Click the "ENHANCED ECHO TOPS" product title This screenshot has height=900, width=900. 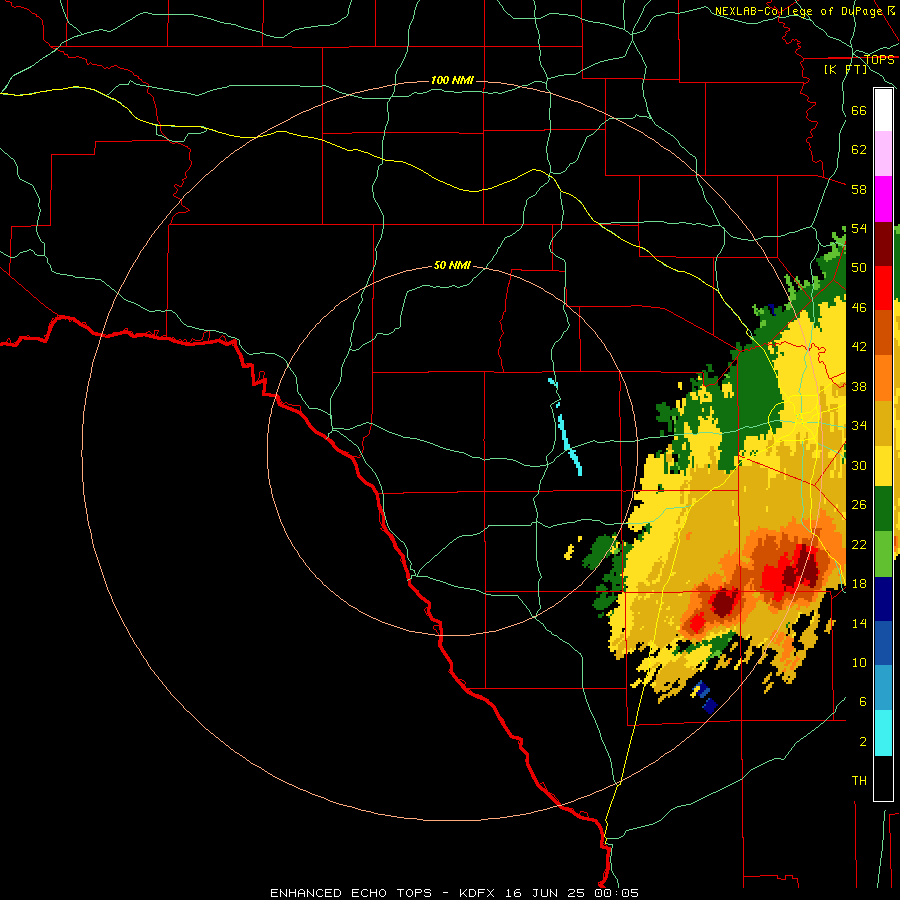click(x=351, y=893)
